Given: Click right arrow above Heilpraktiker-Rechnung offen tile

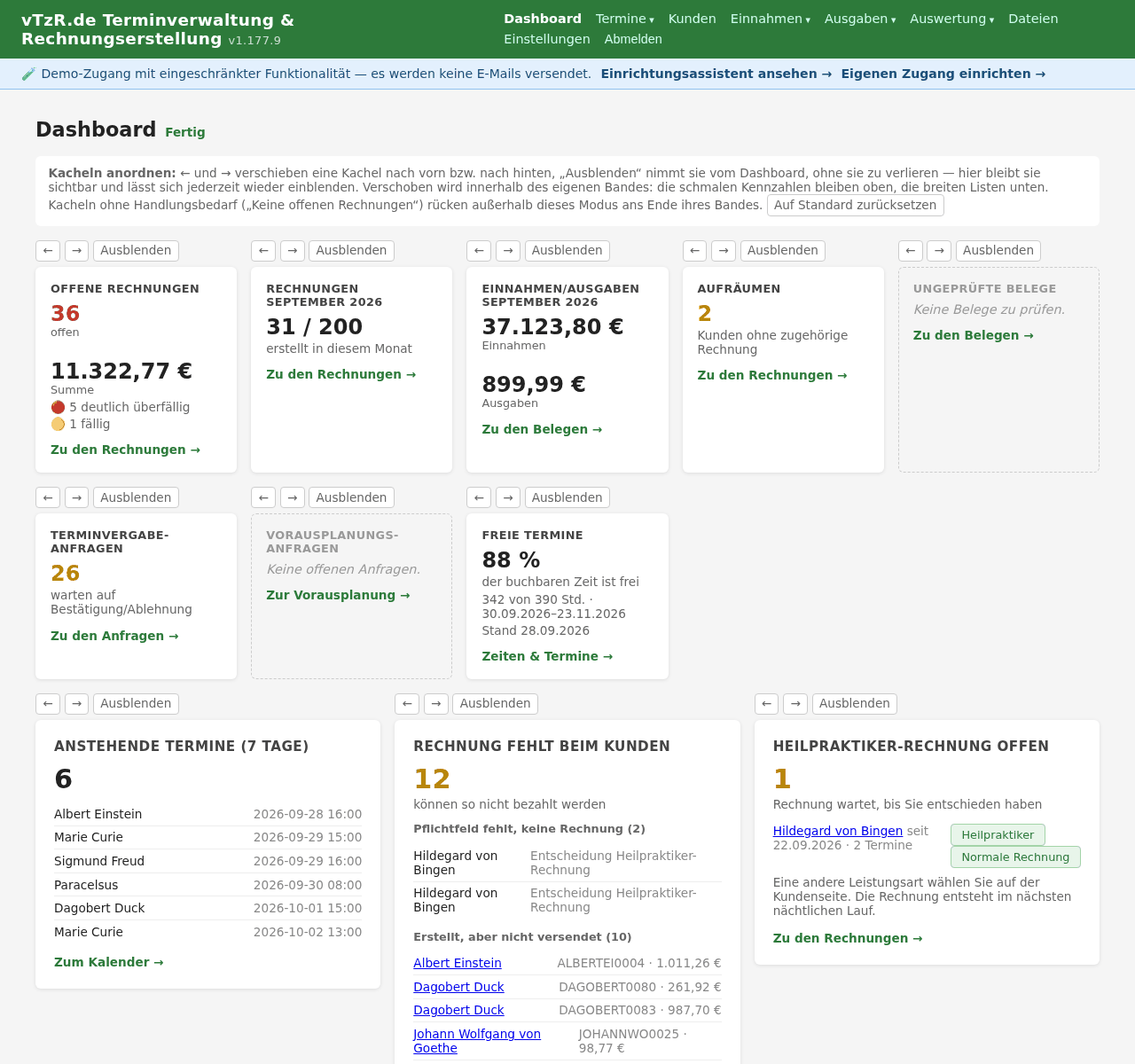Looking at the screenshot, I should (x=795, y=704).
